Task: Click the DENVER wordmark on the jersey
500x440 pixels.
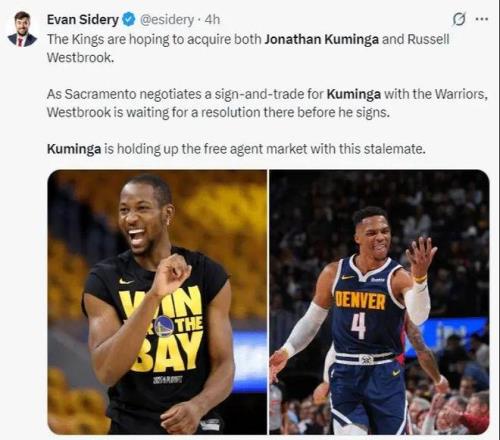Action: coord(360,300)
